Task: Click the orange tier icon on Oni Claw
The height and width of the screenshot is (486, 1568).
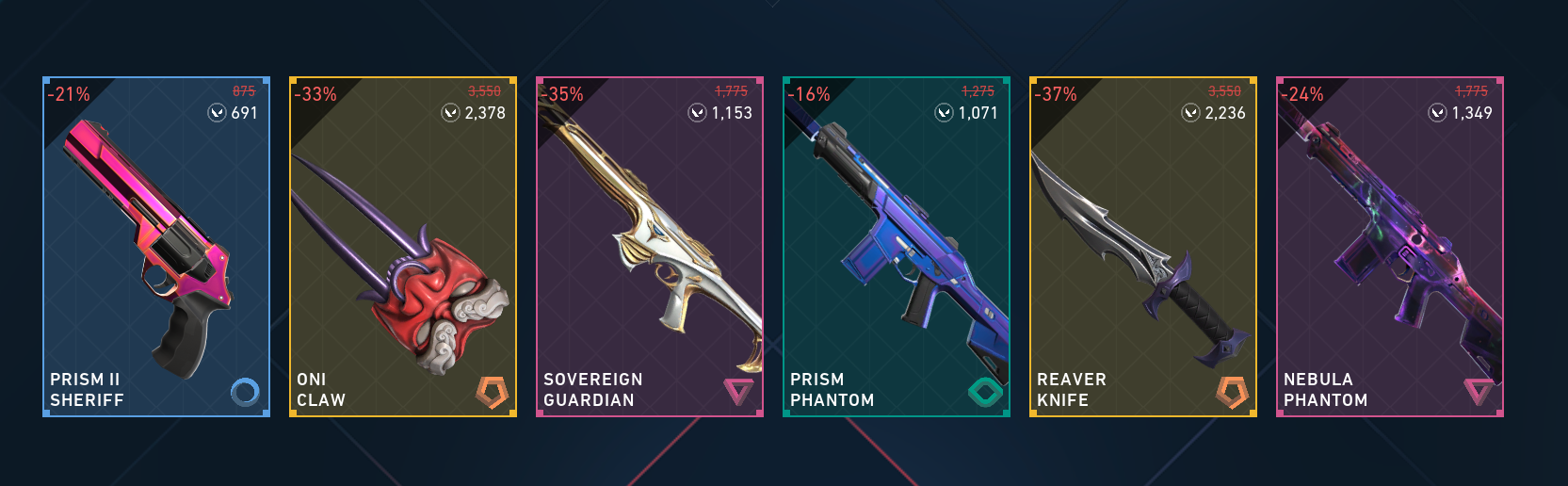Action: [x=492, y=392]
